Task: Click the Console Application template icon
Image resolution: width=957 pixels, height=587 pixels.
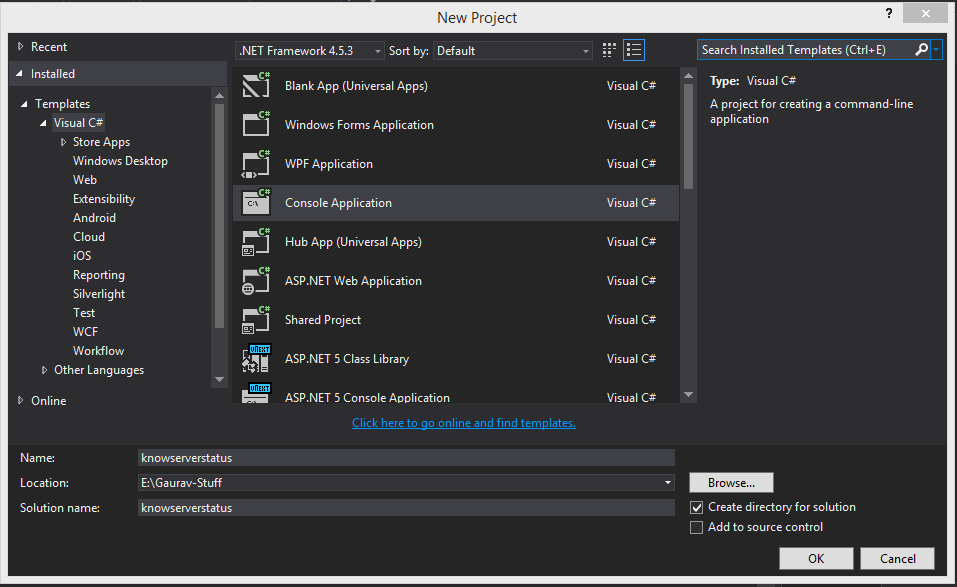Action: point(256,204)
